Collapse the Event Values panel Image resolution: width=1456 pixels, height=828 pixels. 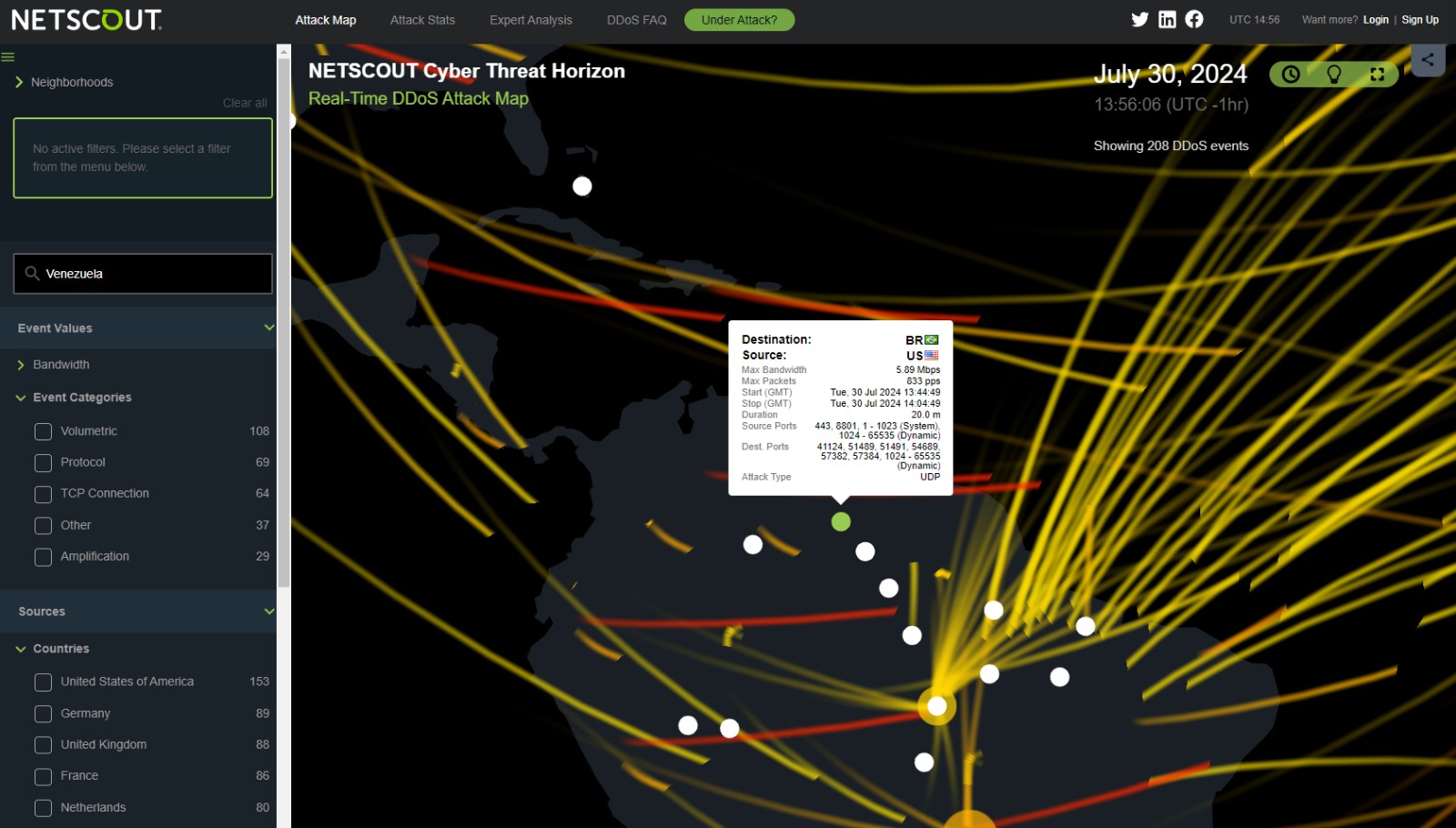[269, 328]
